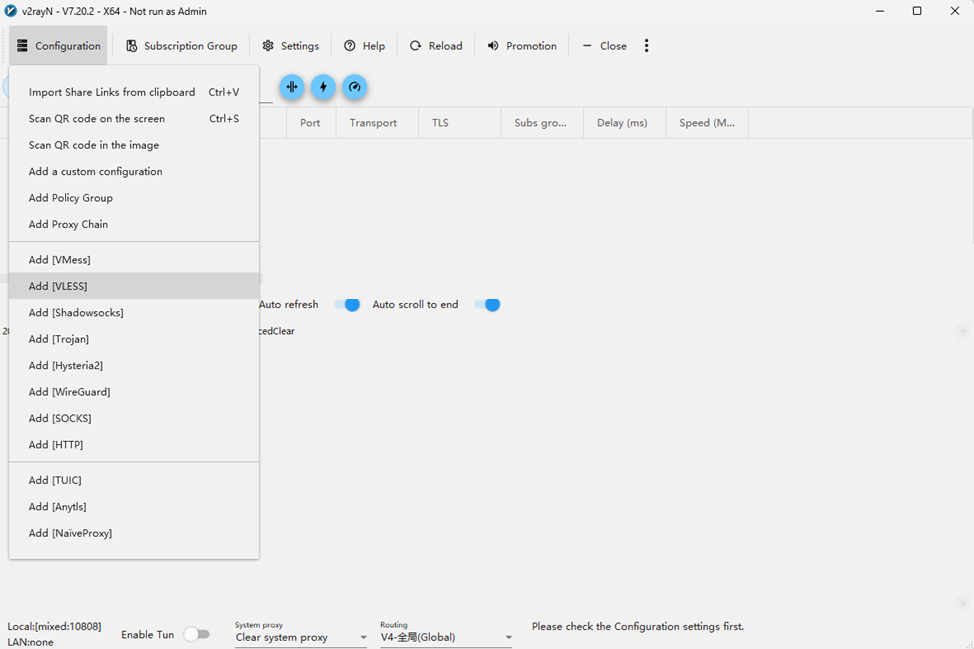Click the Close toolbar button
Image resolution: width=974 pixels, height=649 pixels.
pos(604,46)
